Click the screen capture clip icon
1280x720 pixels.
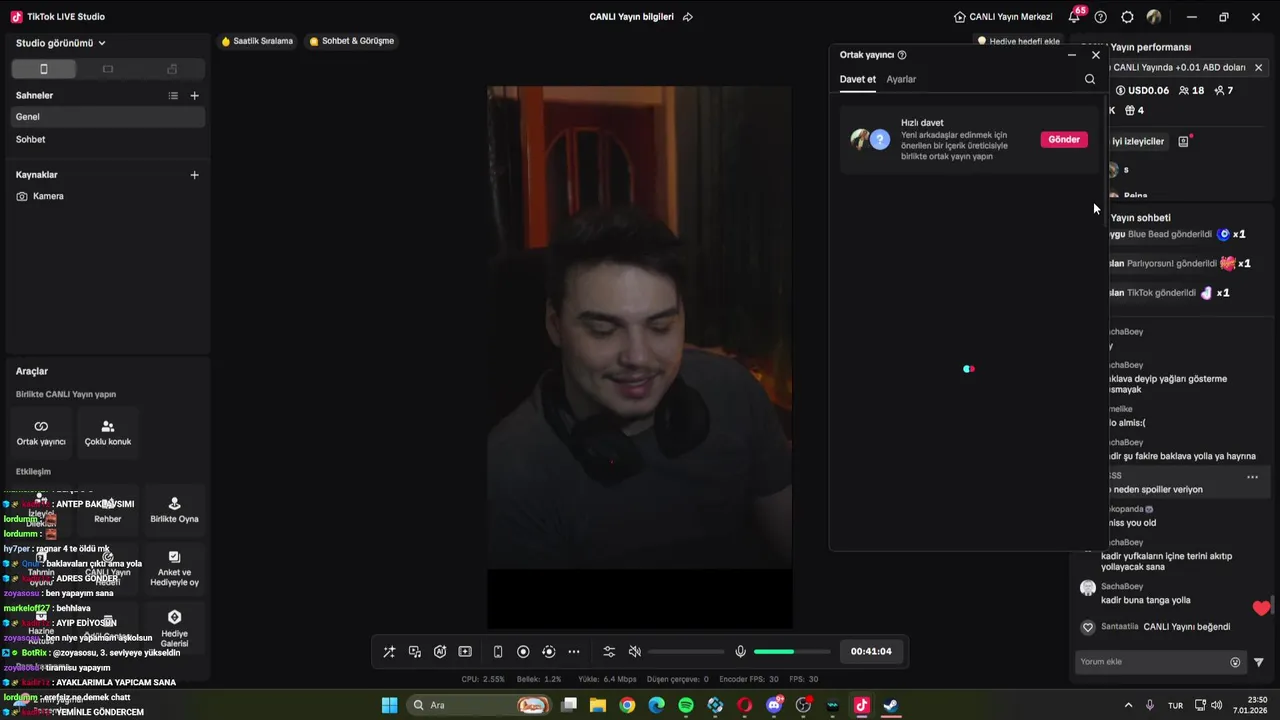(465, 652)
